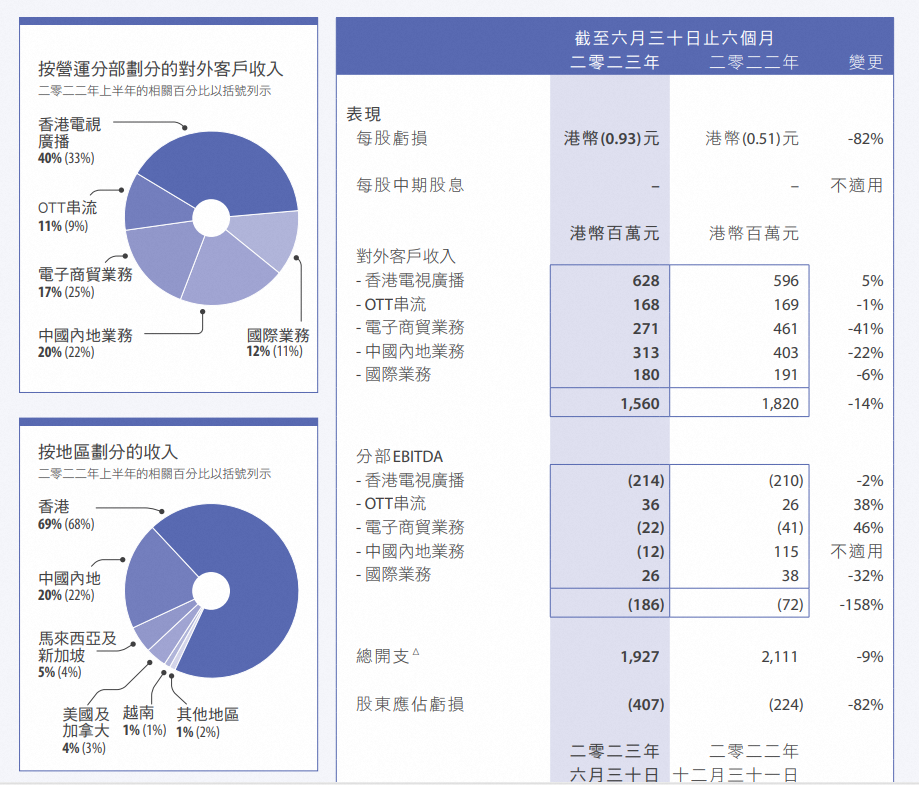Select the -158% EBITDA change value

862,605
